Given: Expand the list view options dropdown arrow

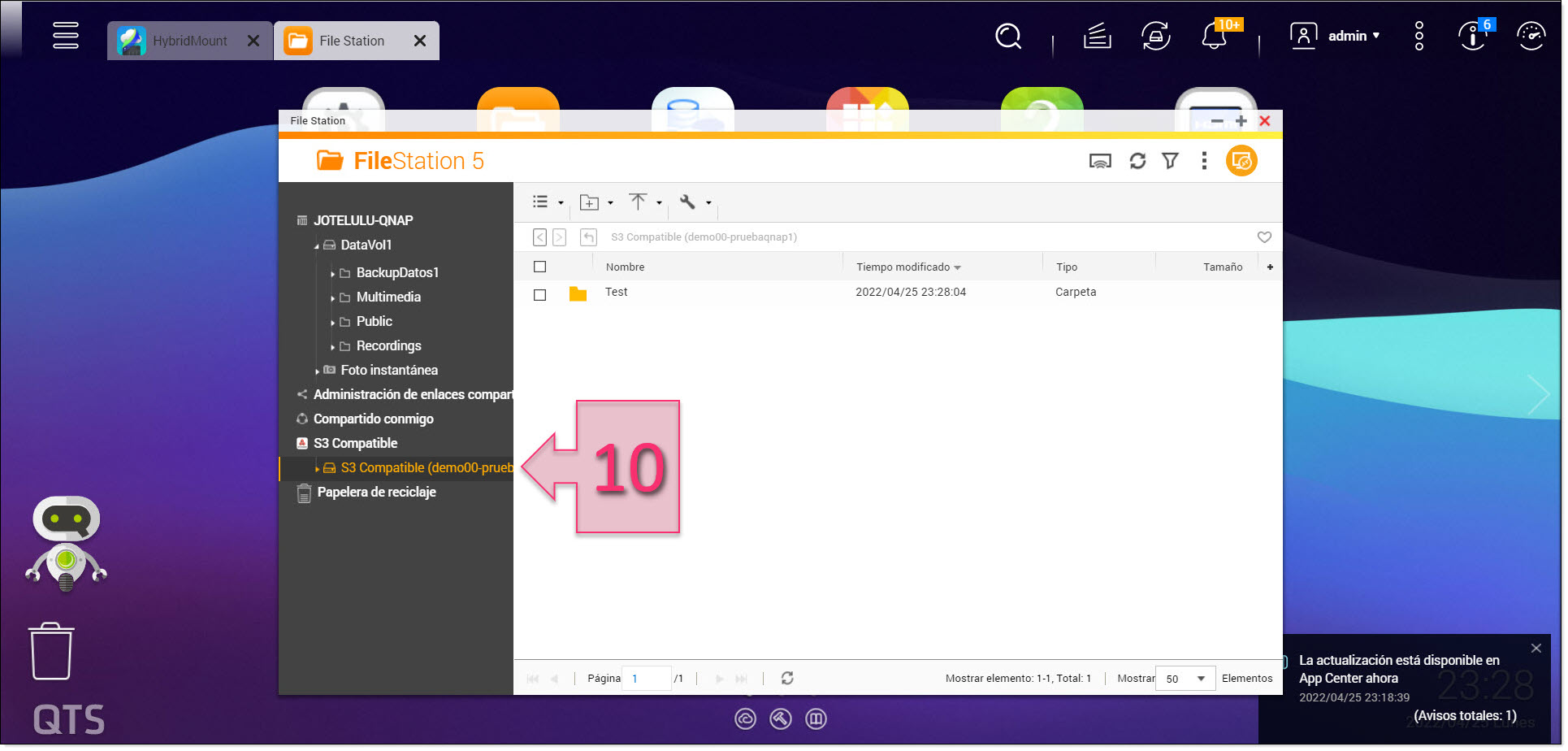Looking at the screenshot, I should point(561,202).
